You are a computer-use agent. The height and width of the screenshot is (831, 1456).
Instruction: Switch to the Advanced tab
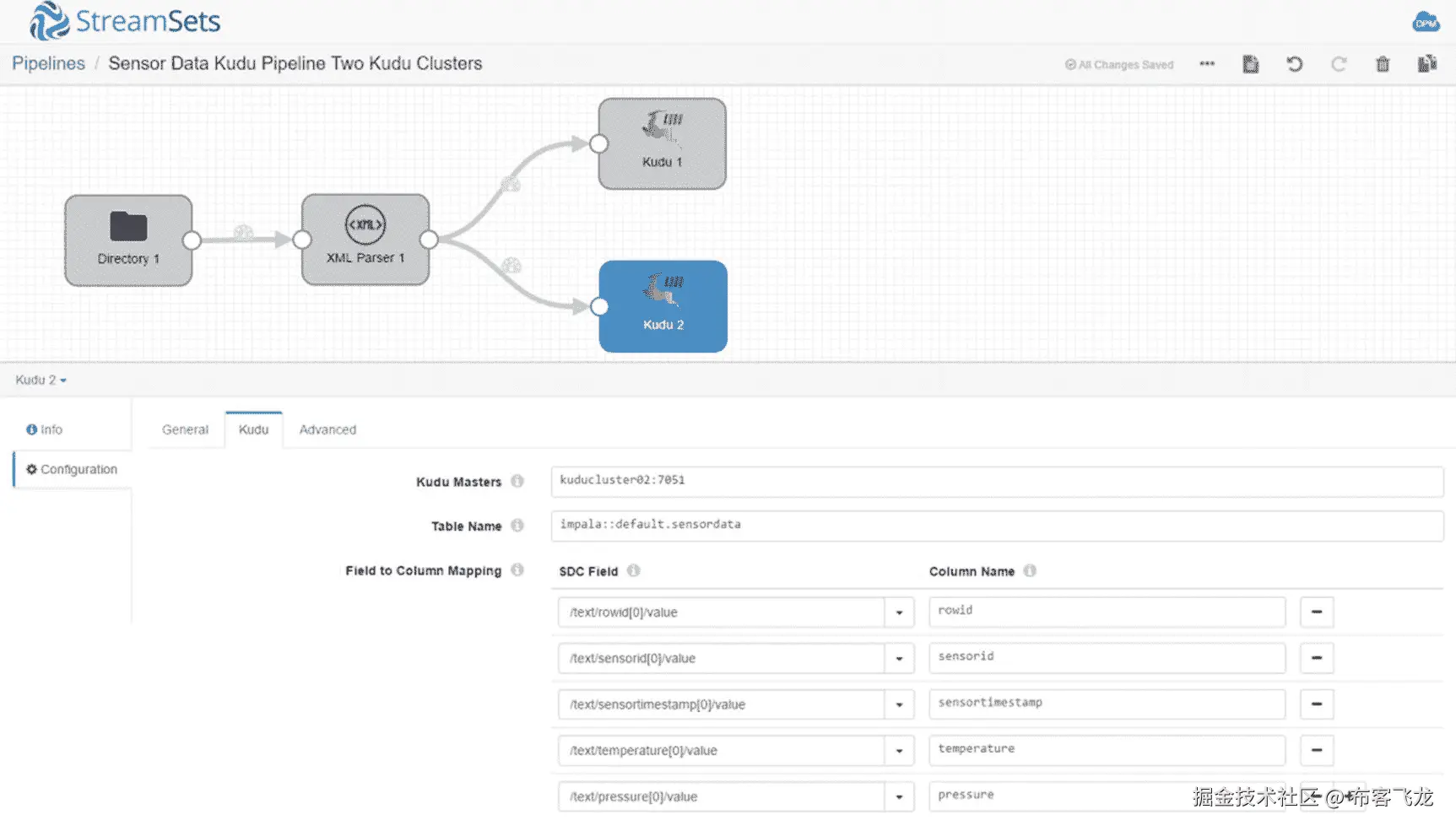(327, 429)
